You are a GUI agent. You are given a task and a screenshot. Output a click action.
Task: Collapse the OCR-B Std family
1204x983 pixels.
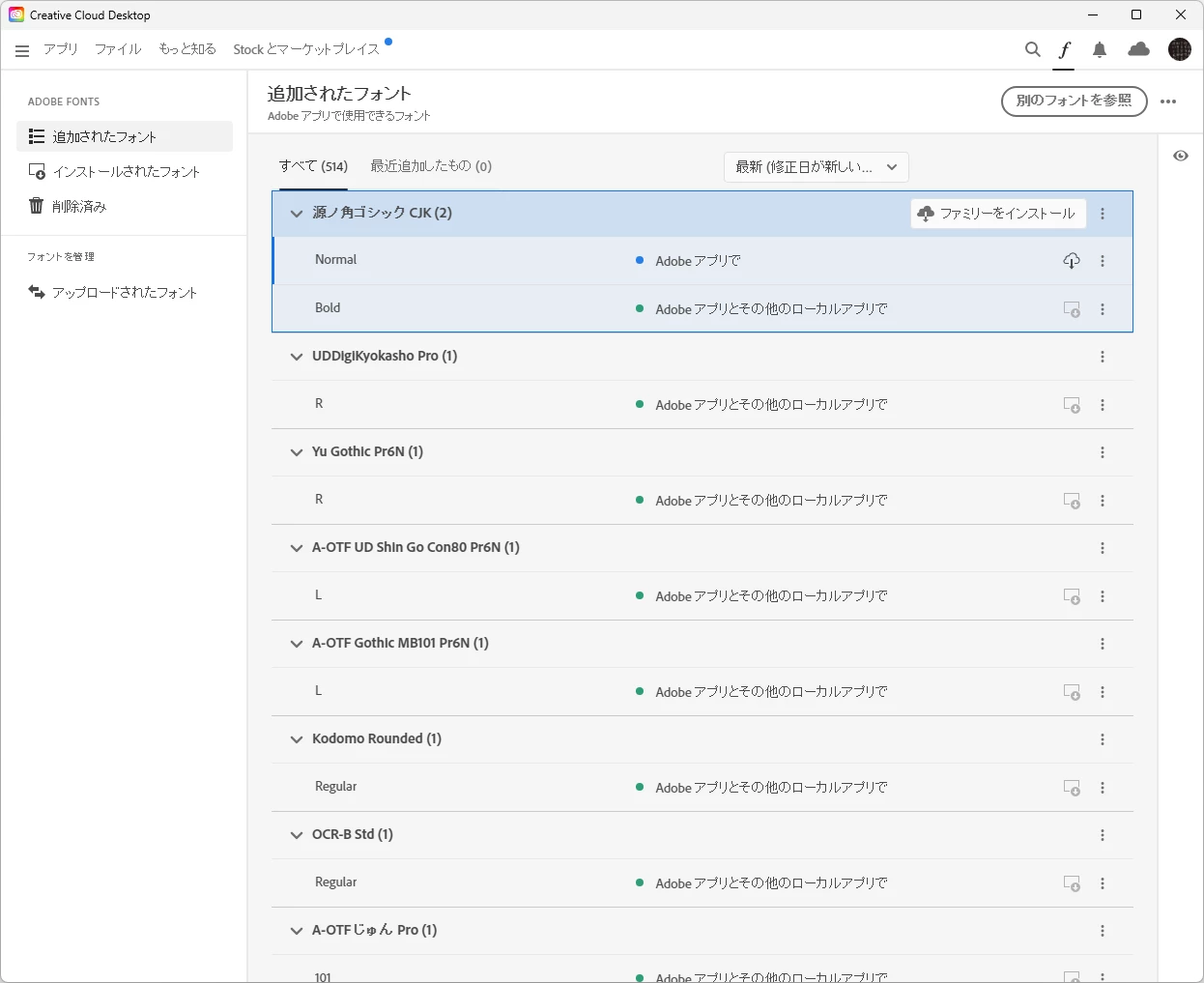(297, 835)
